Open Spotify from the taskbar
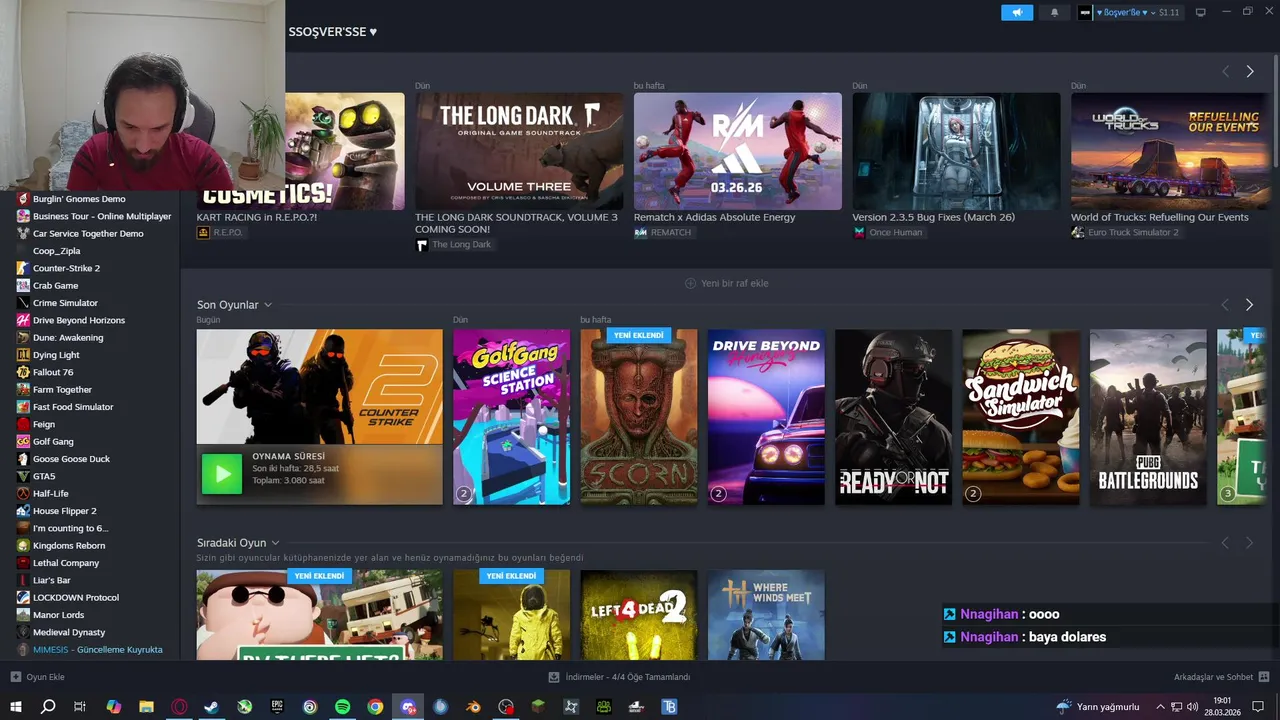Image resolution: width=1280 pixels, height=720 pixels. [342, 706]
